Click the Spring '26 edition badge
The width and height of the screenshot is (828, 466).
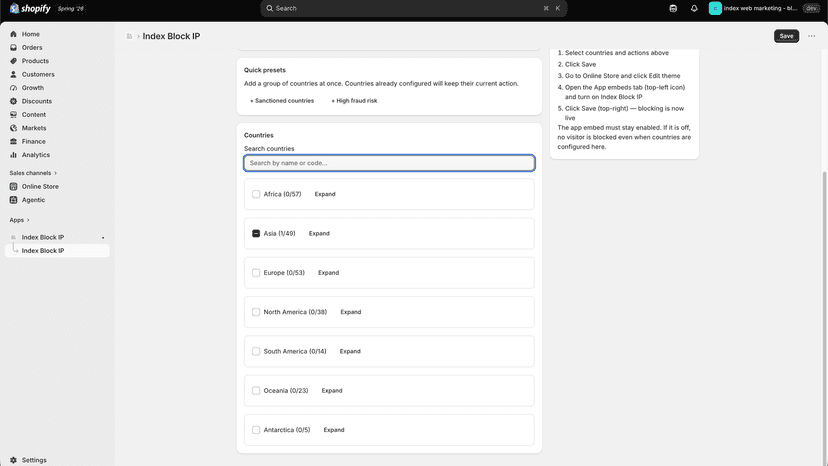[x=71, y=8]
